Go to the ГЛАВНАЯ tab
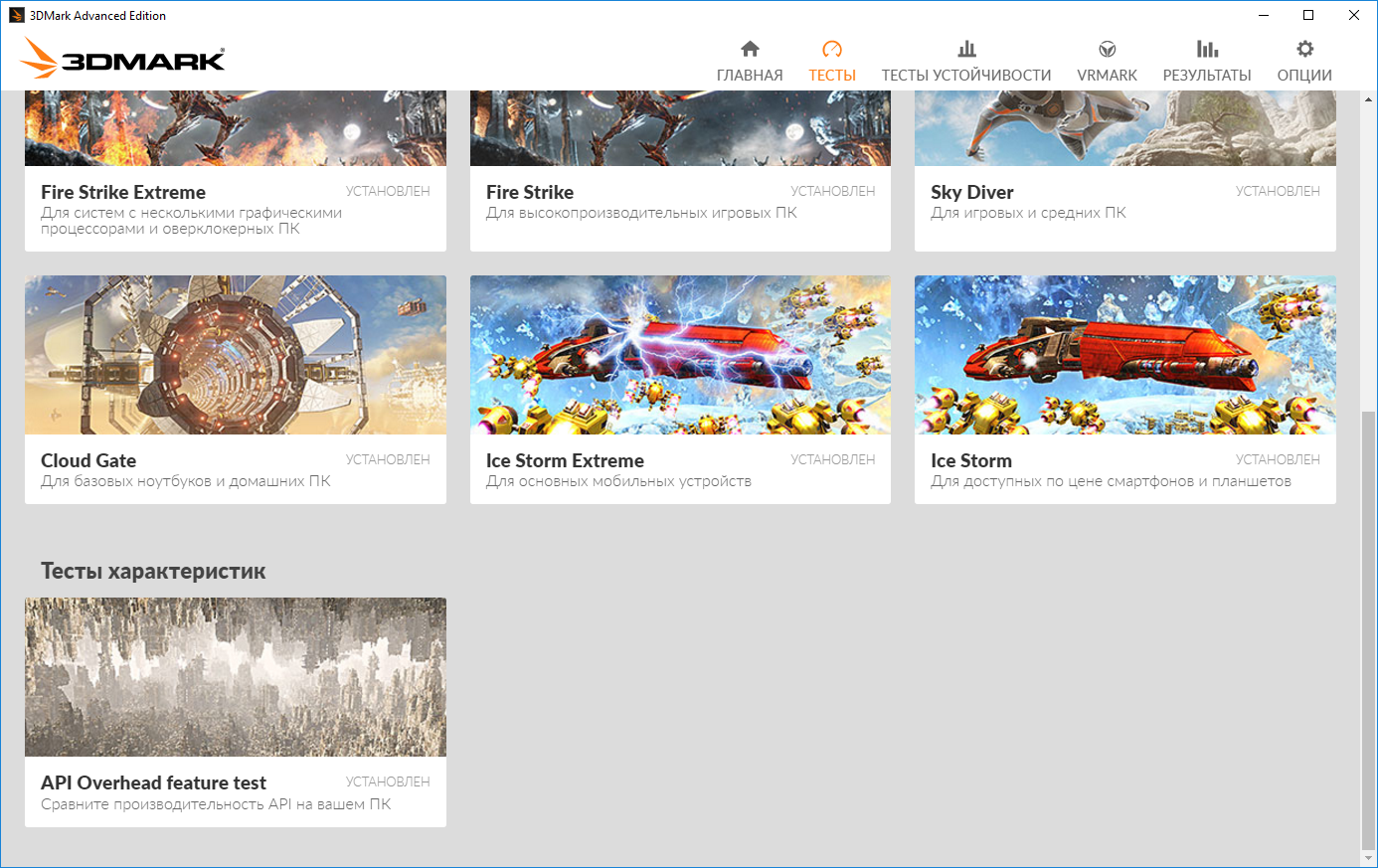Screen dimensions: 1378x868 click(x=750, y=76)
